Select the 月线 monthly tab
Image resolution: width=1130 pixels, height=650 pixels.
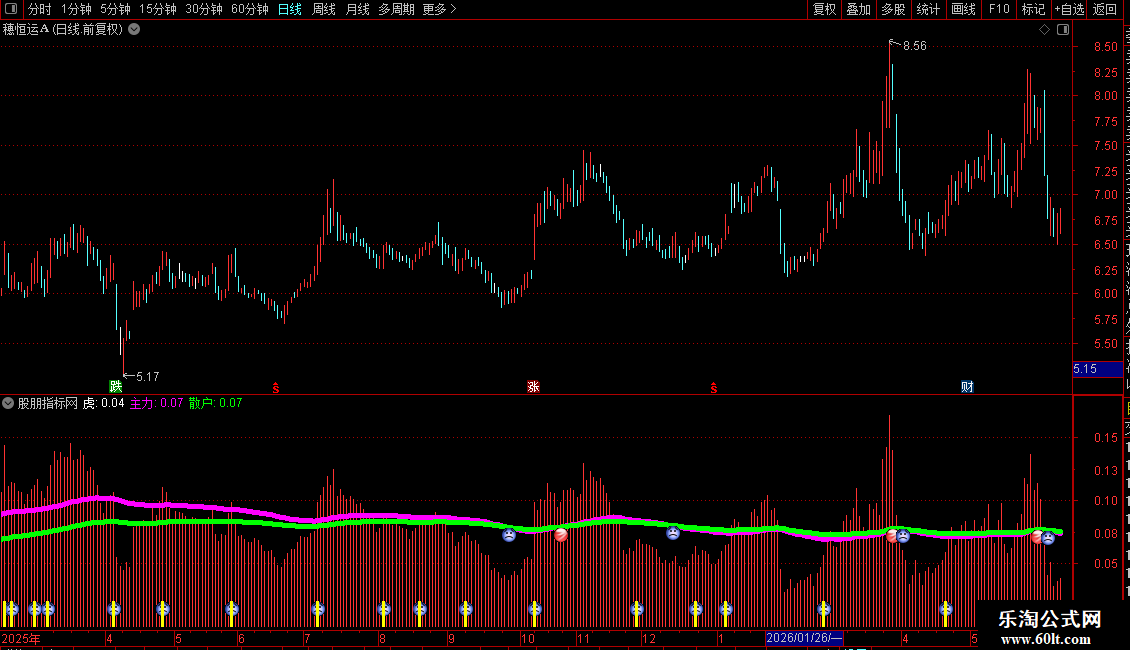(x=357, y=9)
